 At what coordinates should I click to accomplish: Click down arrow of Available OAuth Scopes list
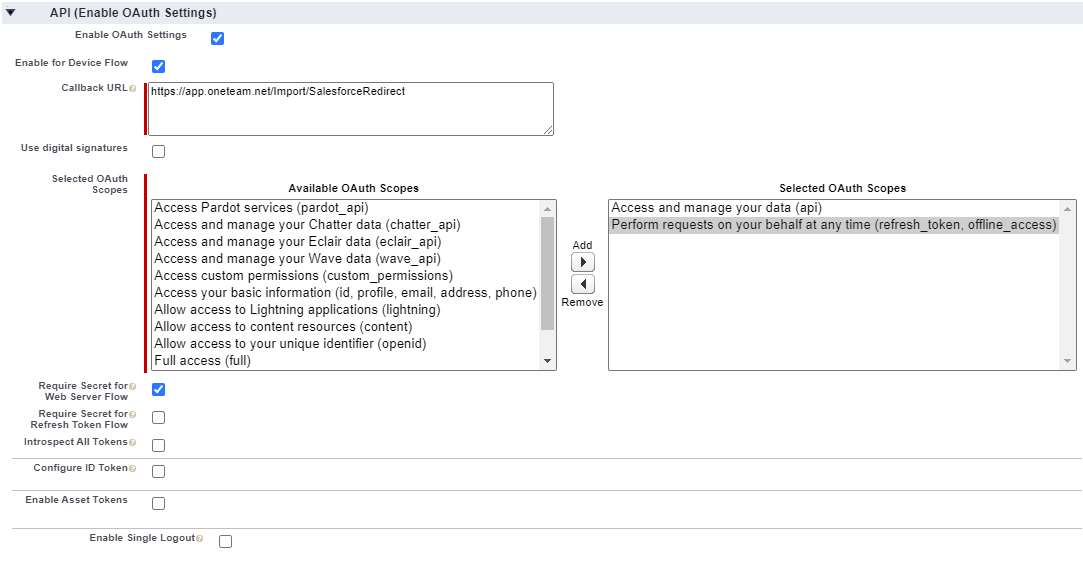click(x=548, y=361)
